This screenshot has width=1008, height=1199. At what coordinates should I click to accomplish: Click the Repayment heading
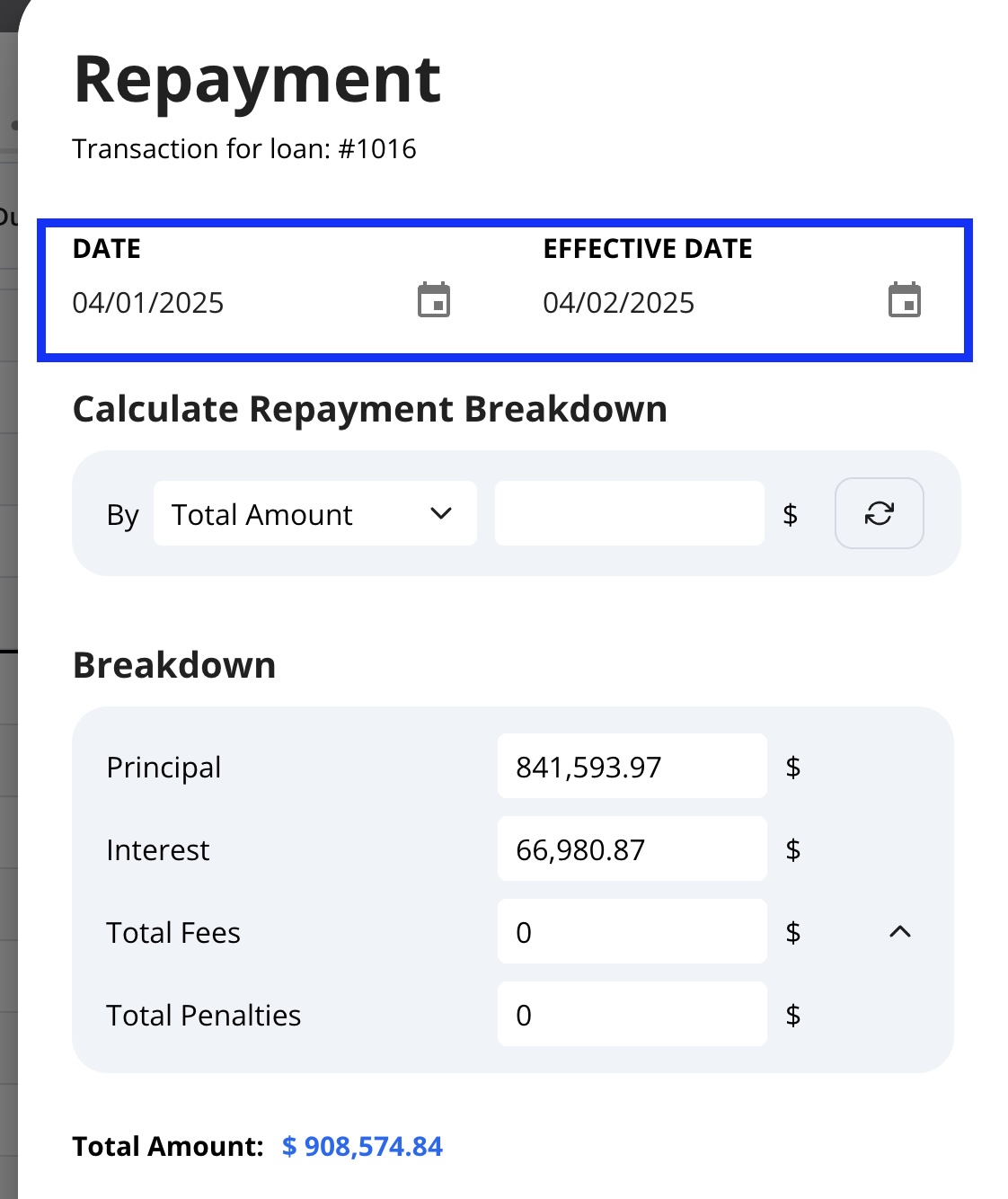(x=257, y=80)
